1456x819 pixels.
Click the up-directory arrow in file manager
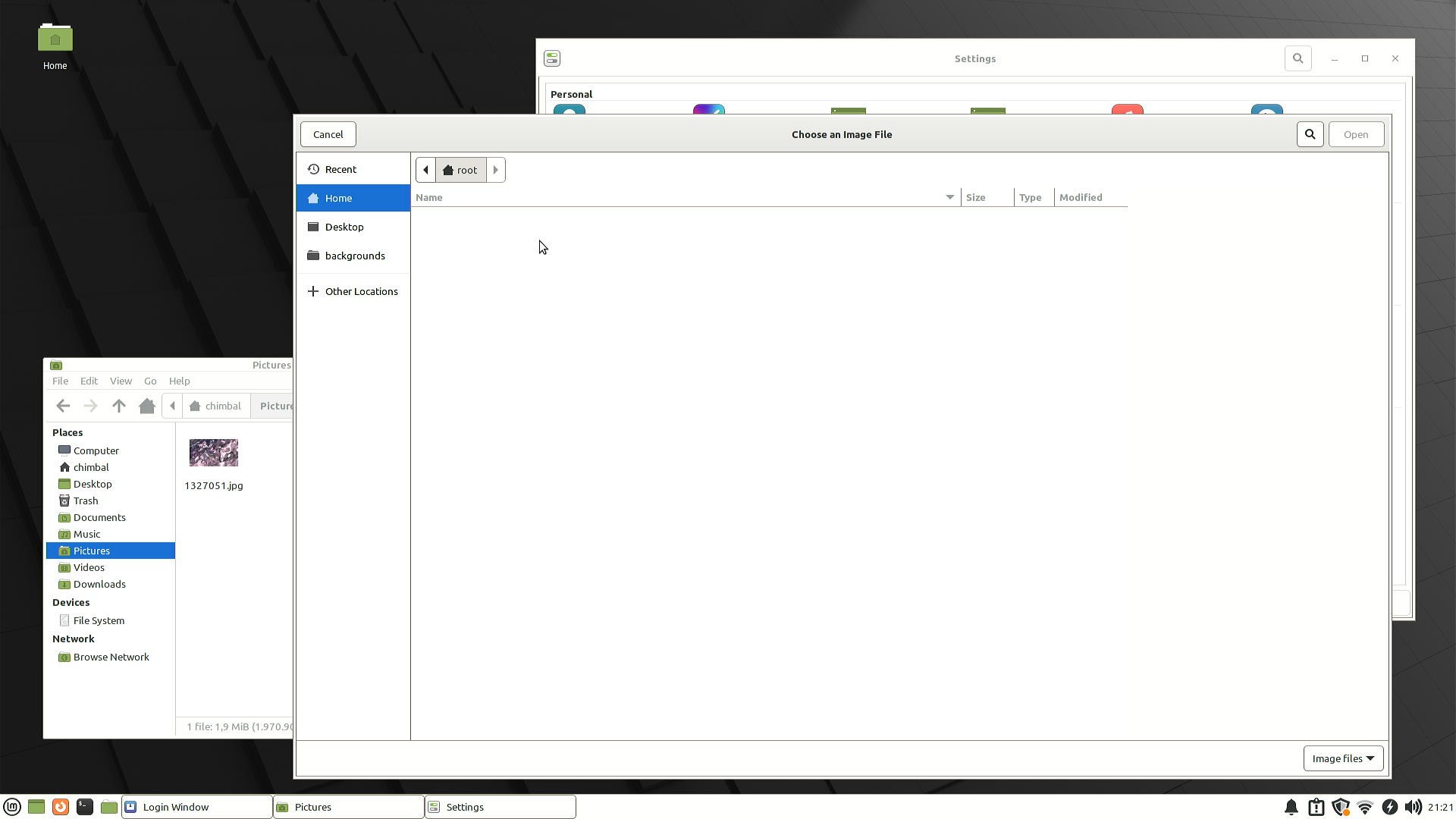coord(118,406)
